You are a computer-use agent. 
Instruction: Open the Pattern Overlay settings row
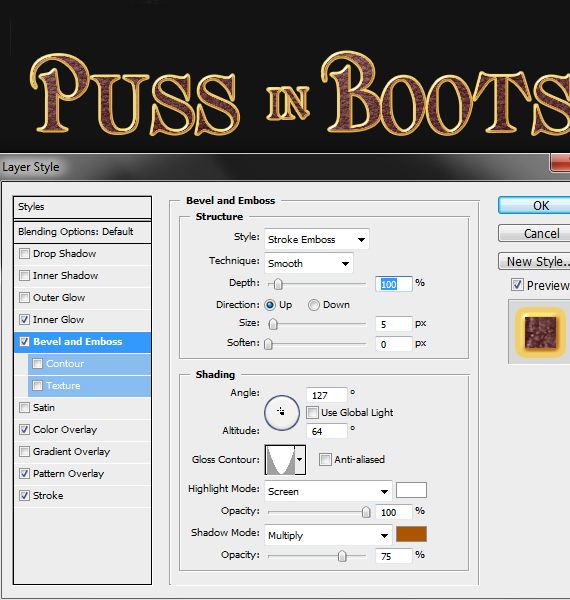click(x=82, y=474)
